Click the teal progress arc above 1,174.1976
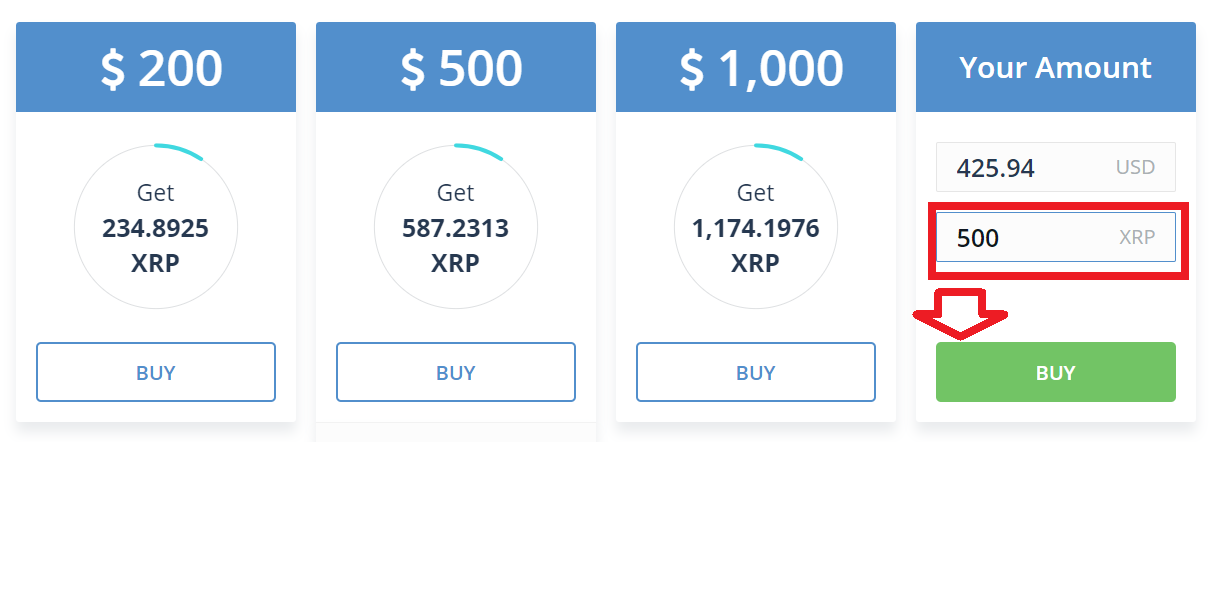This screenshot has height=613, width=1227. (779, 151)
